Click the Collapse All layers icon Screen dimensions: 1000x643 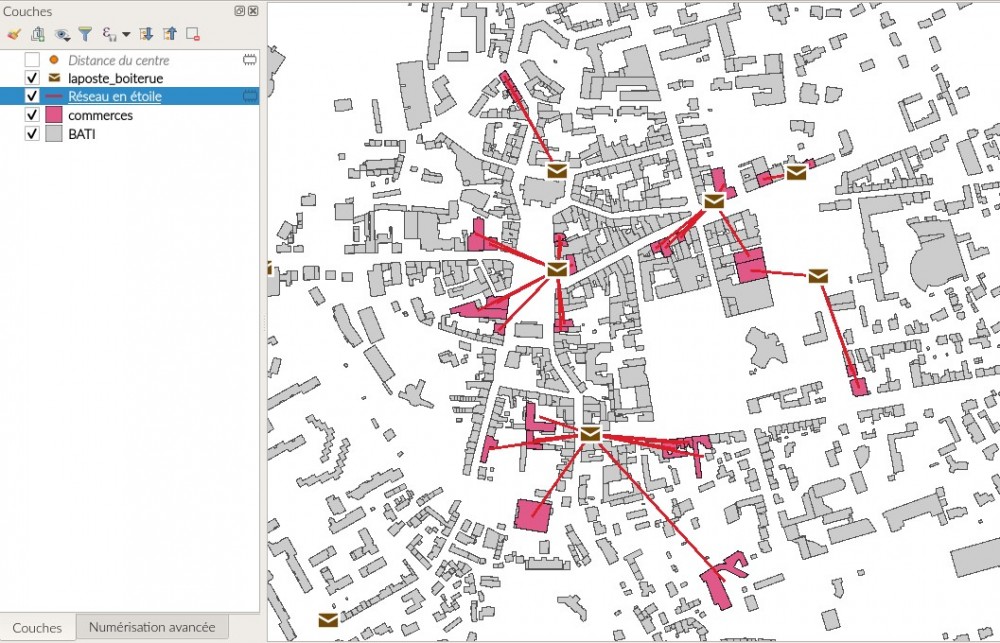coord(169,34)
